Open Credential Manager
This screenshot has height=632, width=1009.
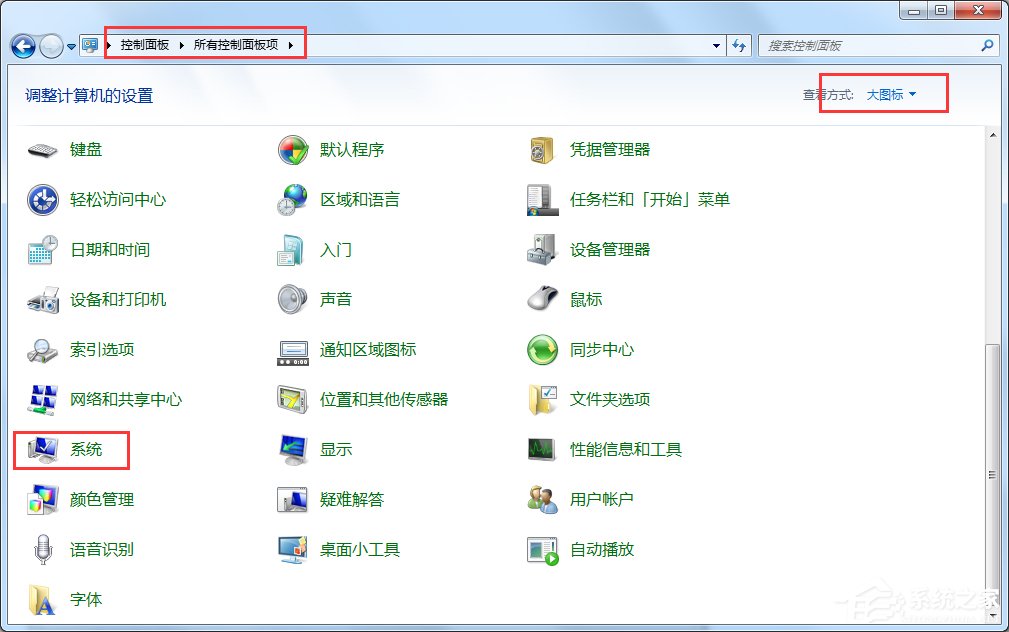pos(608,149)
